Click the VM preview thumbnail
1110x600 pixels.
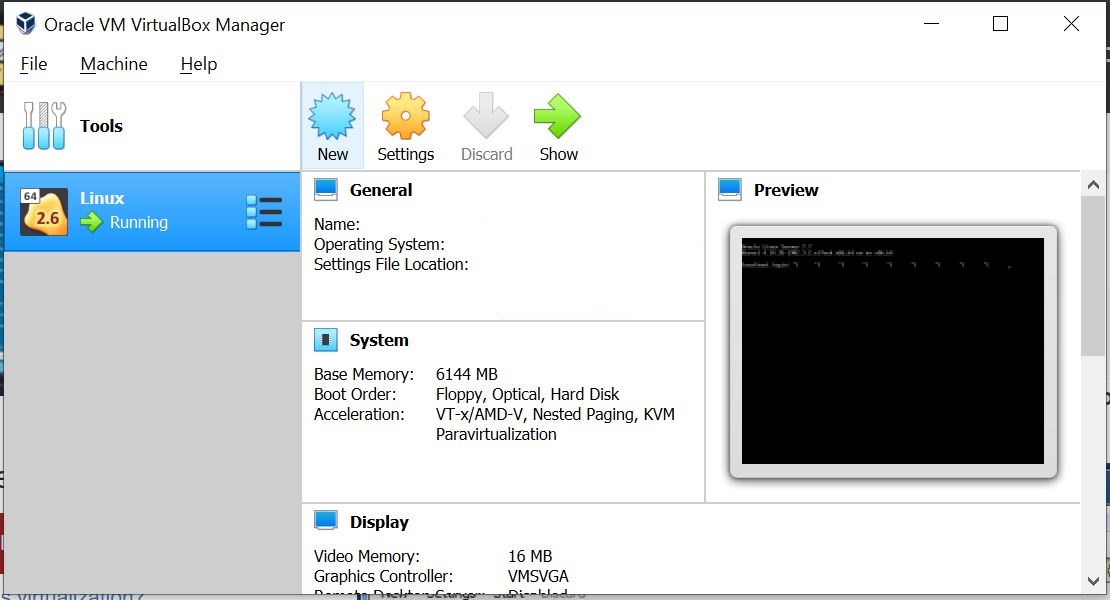click(892, 350)
